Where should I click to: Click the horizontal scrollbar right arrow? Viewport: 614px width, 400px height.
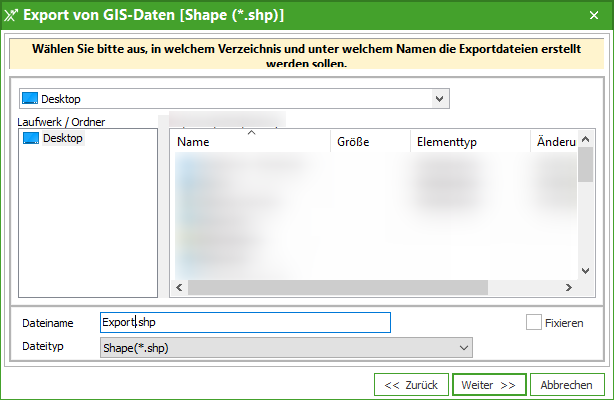(570, 288)
